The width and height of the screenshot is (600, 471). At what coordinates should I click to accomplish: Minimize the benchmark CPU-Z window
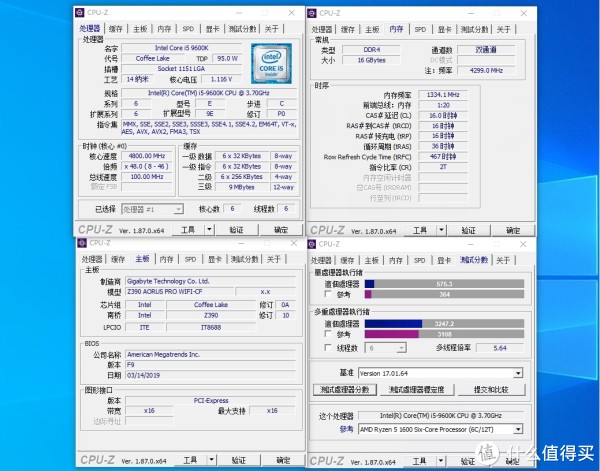tap(471, 244)
